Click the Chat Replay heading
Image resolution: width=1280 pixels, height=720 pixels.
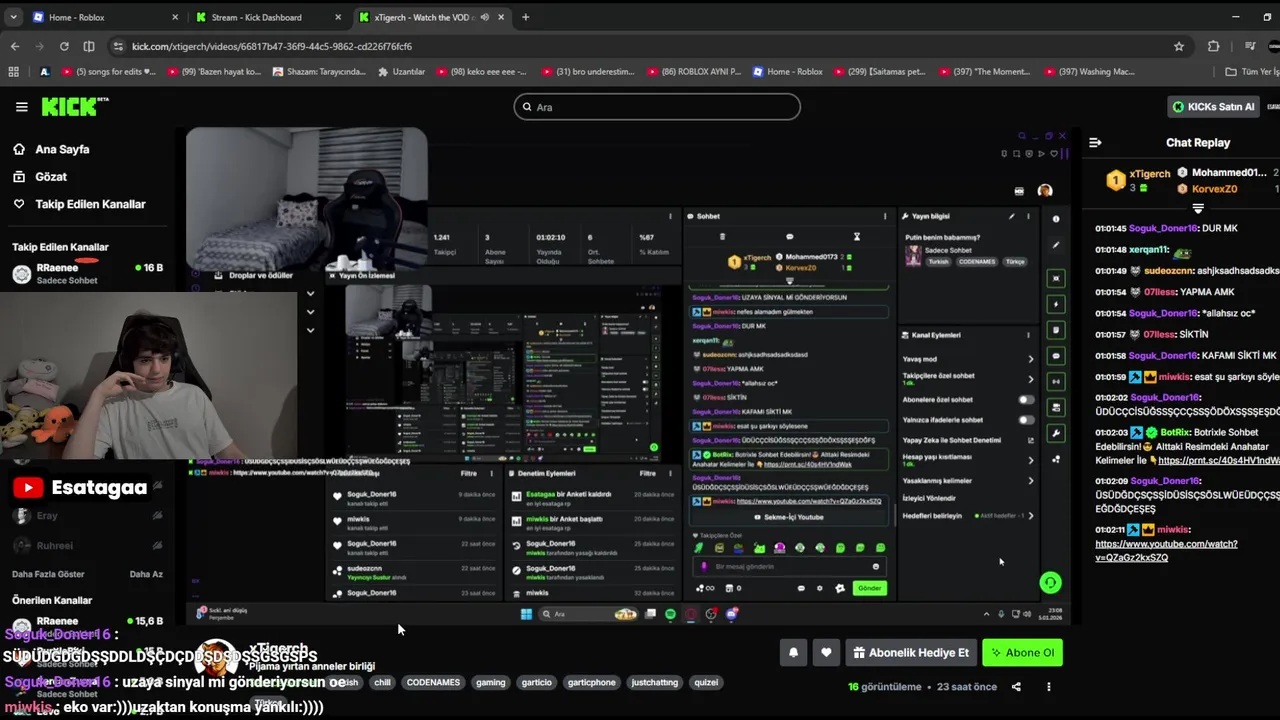point(1198,143)
